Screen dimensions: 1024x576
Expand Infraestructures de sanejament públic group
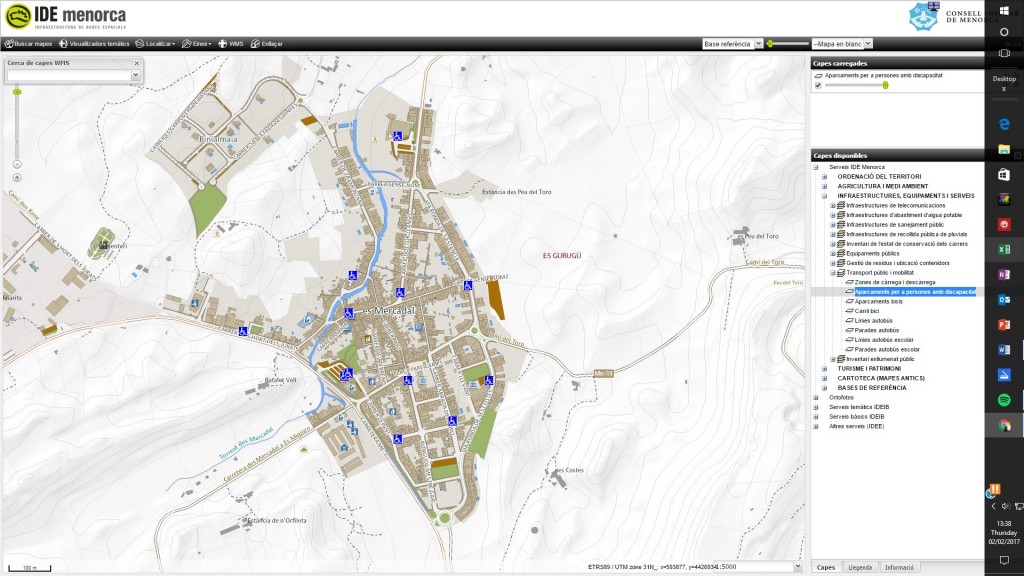tap(833, 225)
